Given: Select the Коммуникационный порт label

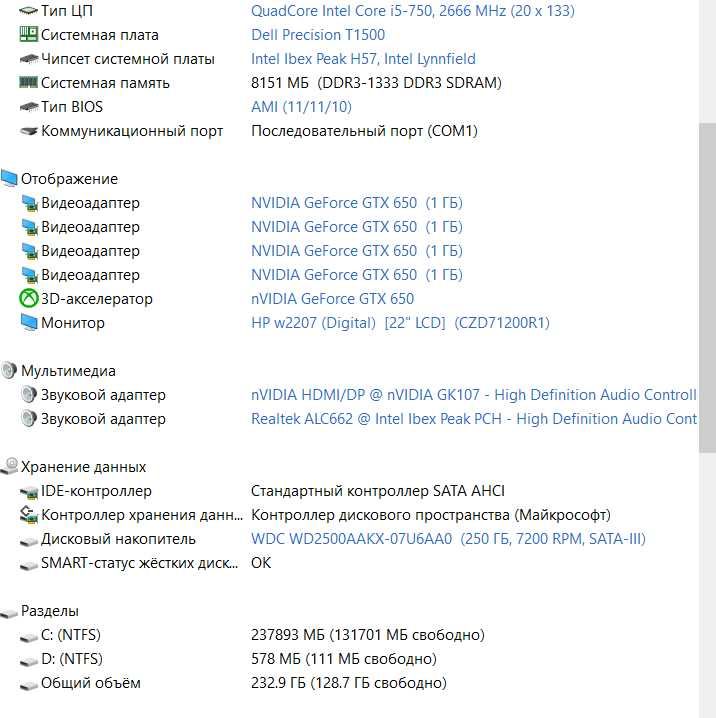Looking at the screenshot, I should click(x=132, y=131).
